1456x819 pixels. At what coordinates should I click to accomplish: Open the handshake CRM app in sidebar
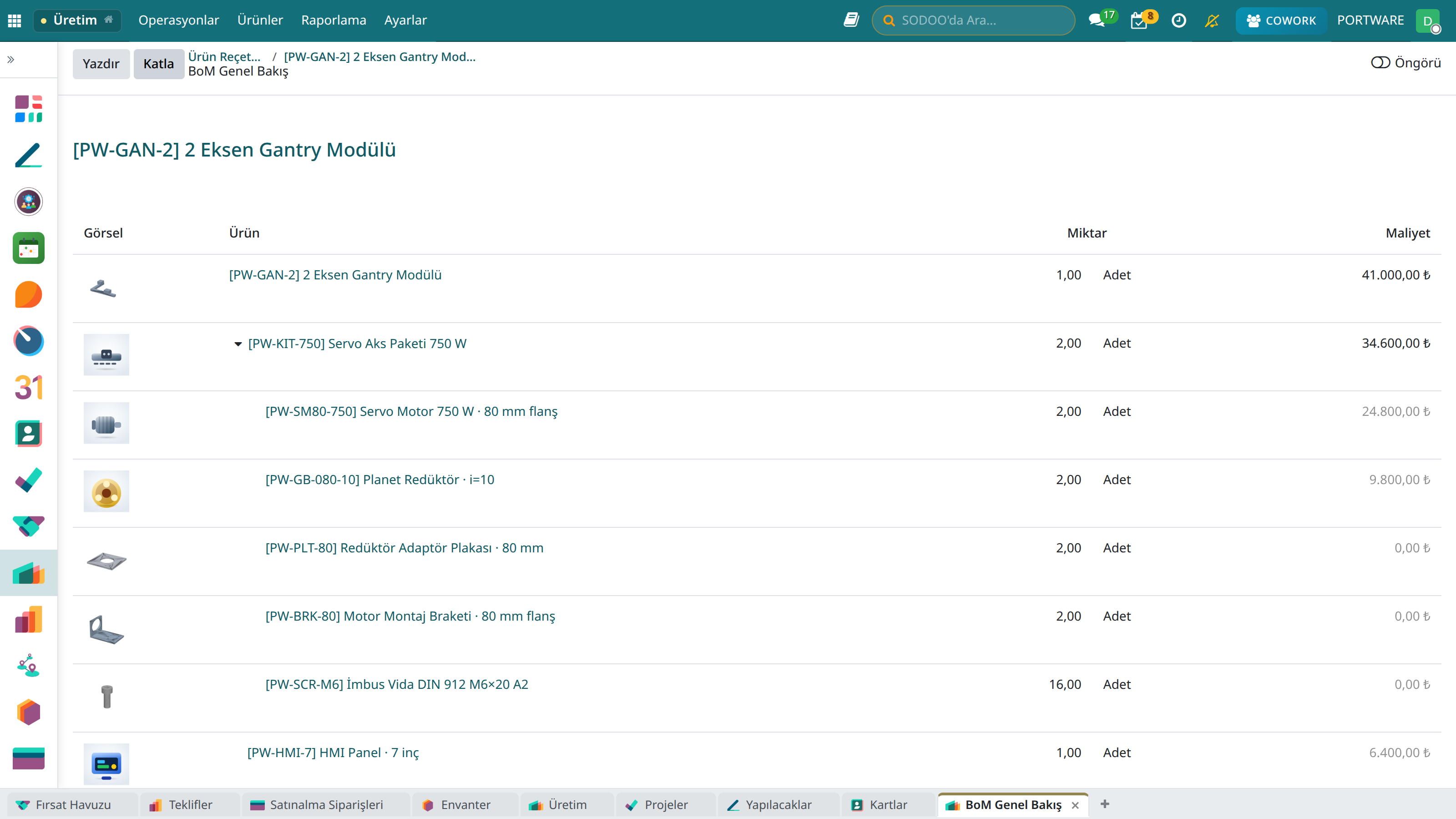point(28,526)
